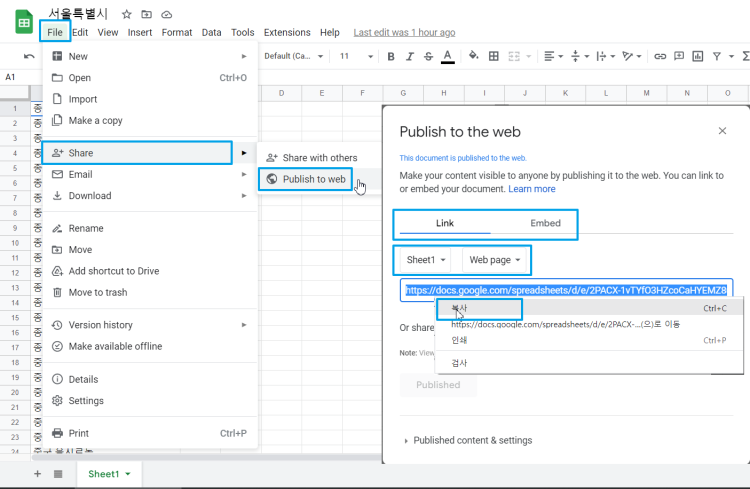
Task: Close the Publish to the web dialog
Action: [x=722, y=131]
